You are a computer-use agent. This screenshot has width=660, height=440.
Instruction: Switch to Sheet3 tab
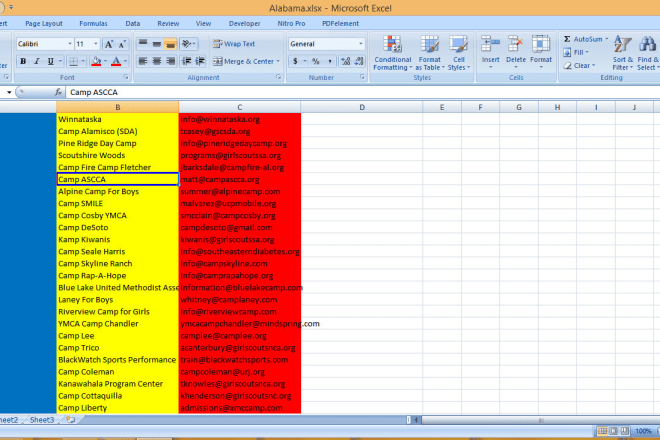coord(42,420)
